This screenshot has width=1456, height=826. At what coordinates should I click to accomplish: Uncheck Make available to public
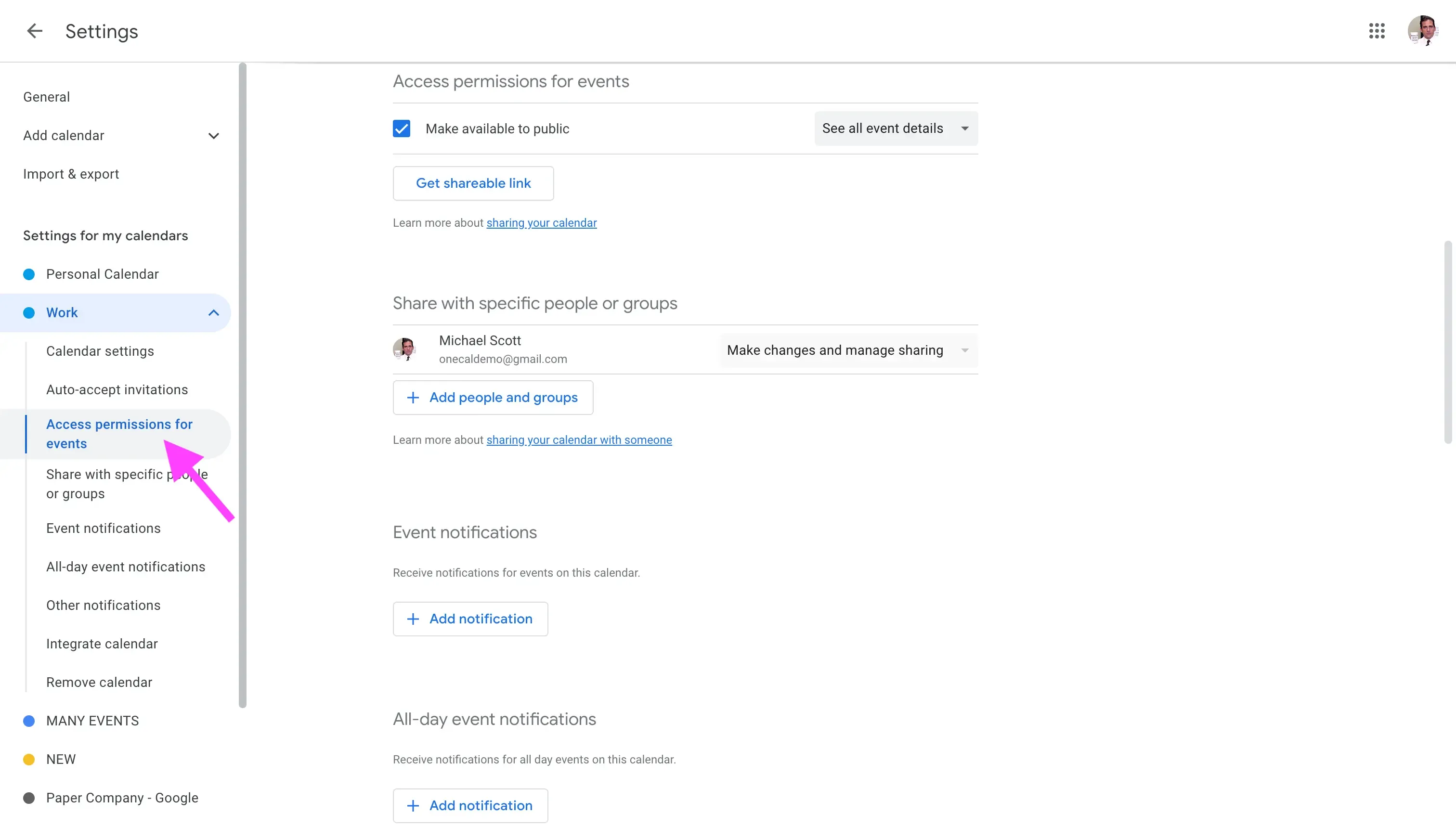(x=402, y=128)
